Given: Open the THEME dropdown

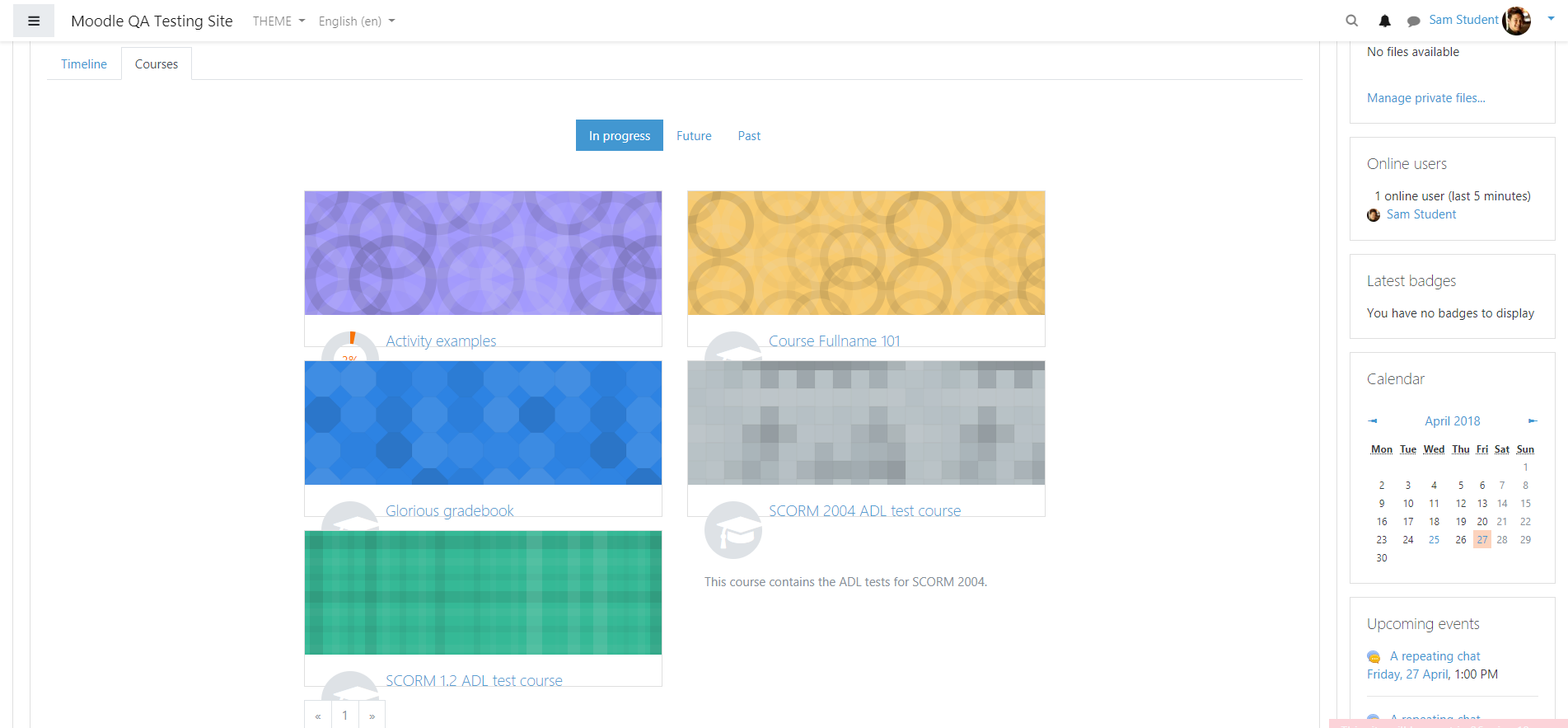Looking at the screenshot, I should tap(278, 21).
